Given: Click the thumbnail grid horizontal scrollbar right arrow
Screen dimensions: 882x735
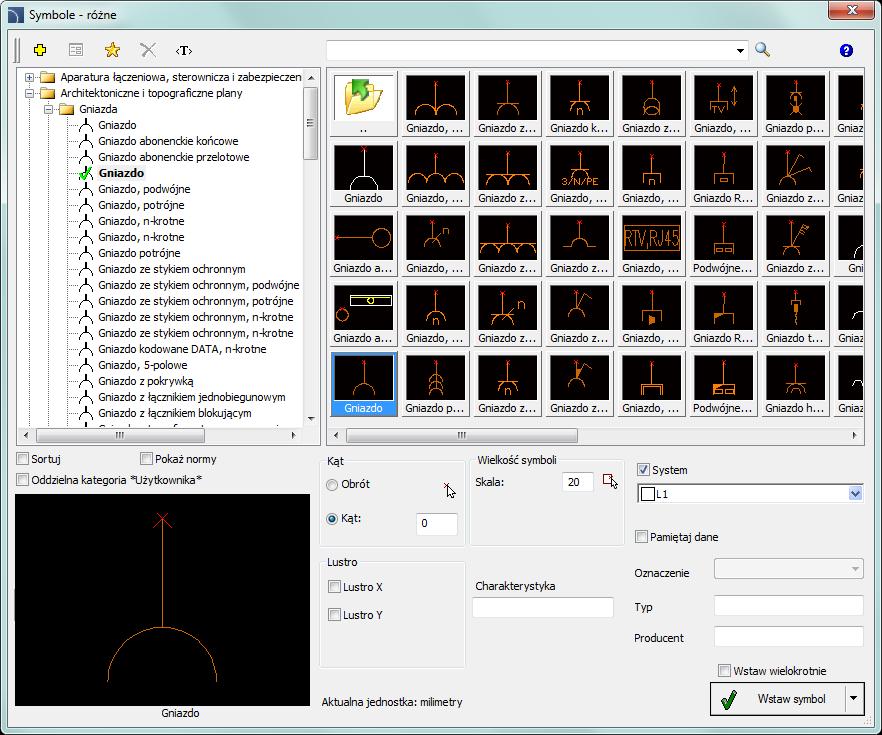Looking at the screenshot, I should 854,435.
